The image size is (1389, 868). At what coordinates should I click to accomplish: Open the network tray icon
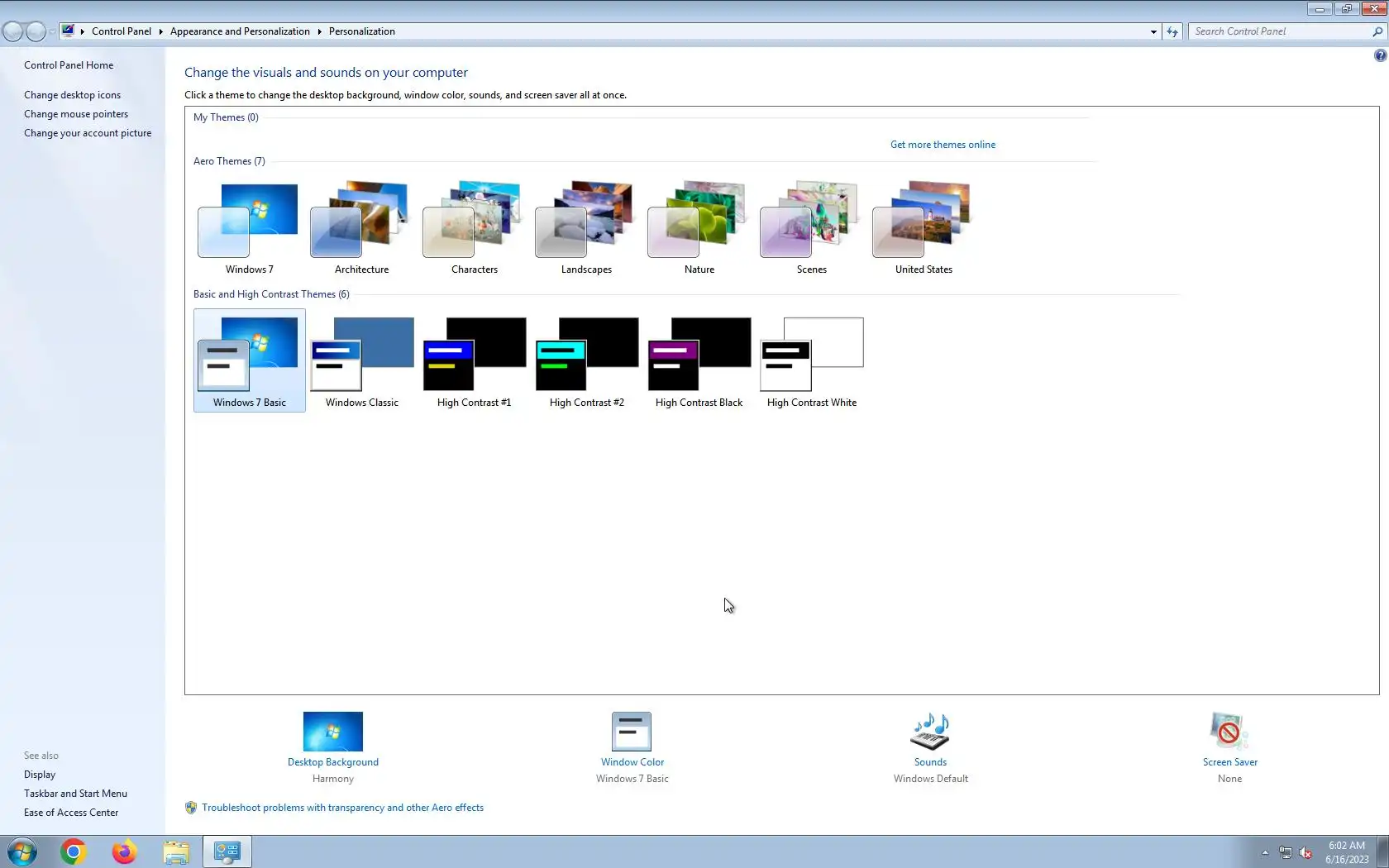click(x=1286, y=852)
